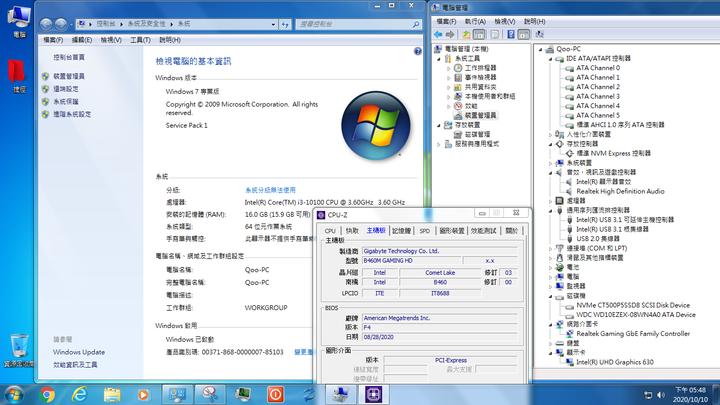Open Windows Explorer folder from taskbar
This screenshot has width=720, height=405.
[x=112, y=394]
